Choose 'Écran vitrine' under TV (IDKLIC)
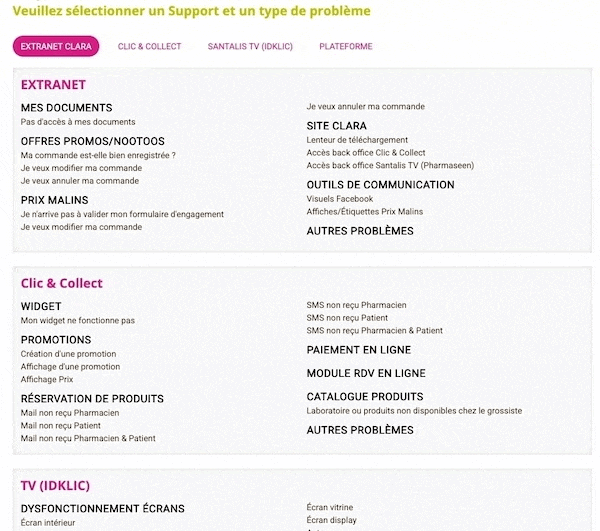600x531 pixels. point(330,507)
